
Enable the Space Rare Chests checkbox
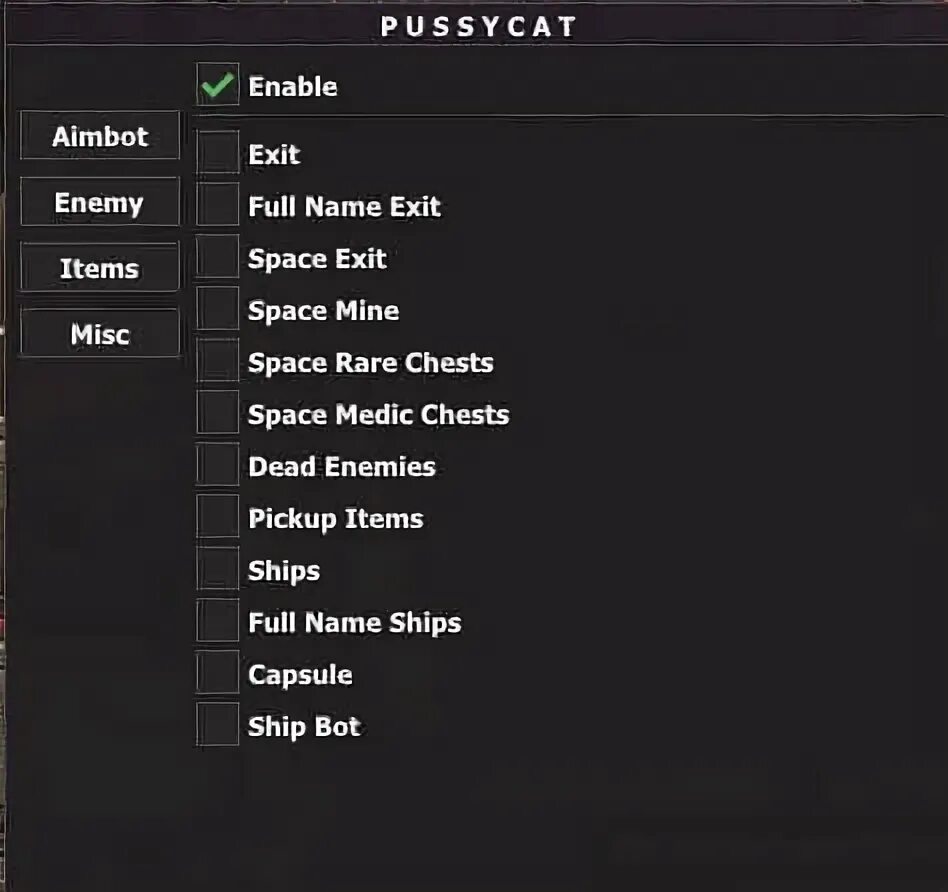point(218,360)
